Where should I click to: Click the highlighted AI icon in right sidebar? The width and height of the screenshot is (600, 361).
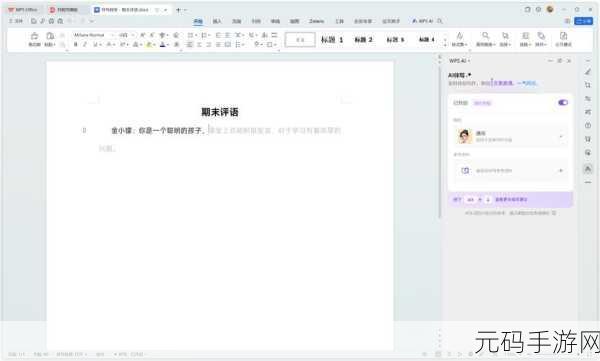pyautogui.click(x=588, y=168)
